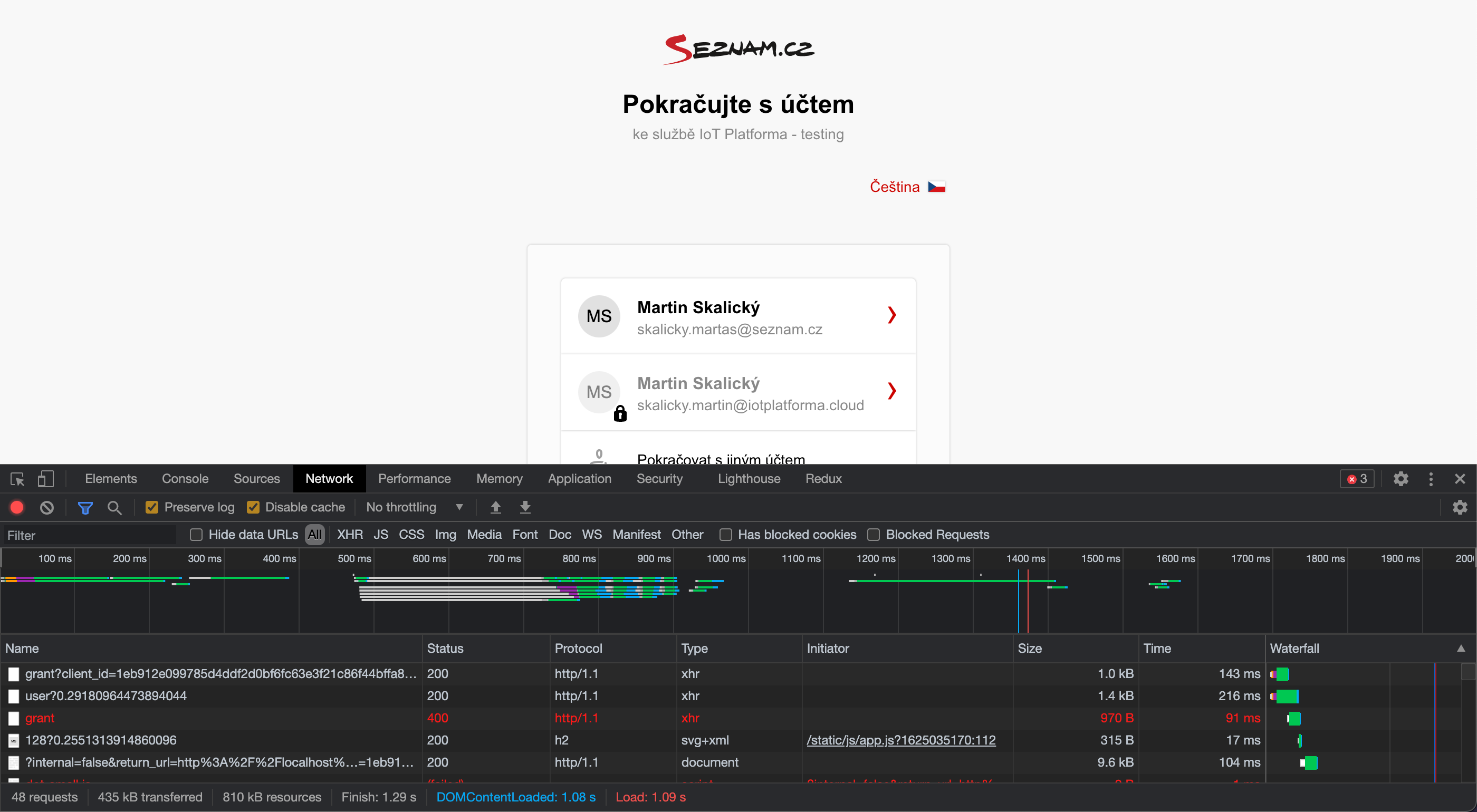Filter requests by XHR type
Screen dimensions: 1477x812
[350, 535]
